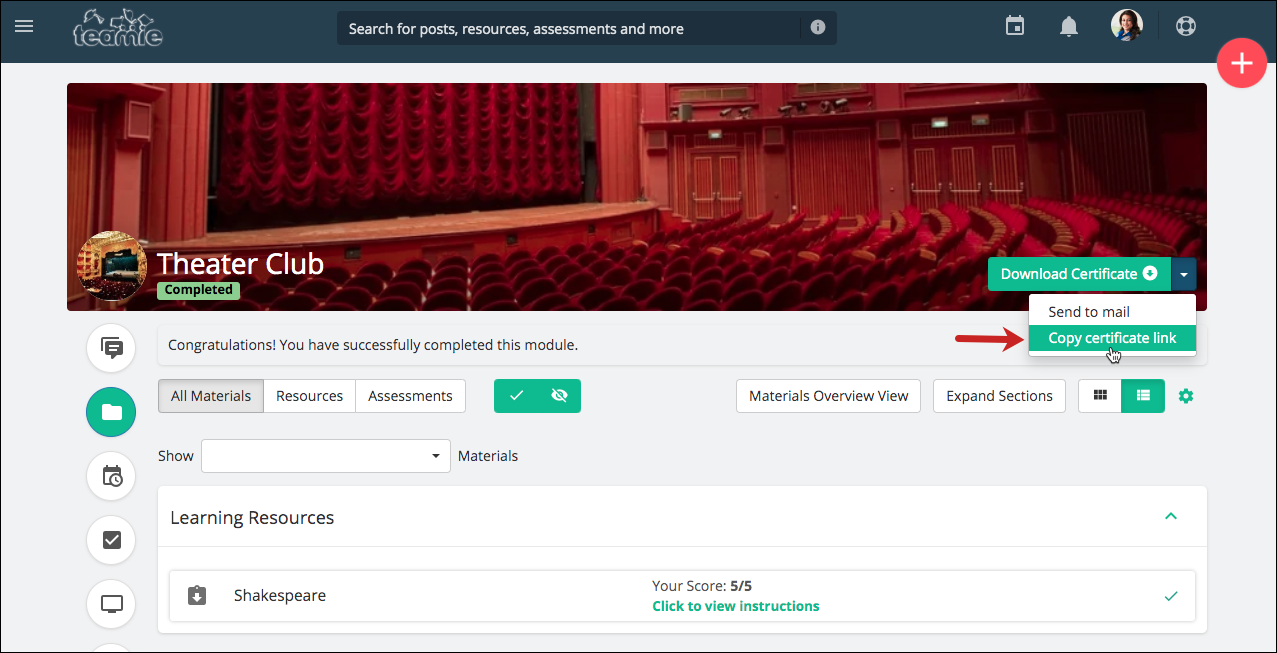Collapse the Learning Resources section
The image size is (1277, 653).
(1171, 517)
